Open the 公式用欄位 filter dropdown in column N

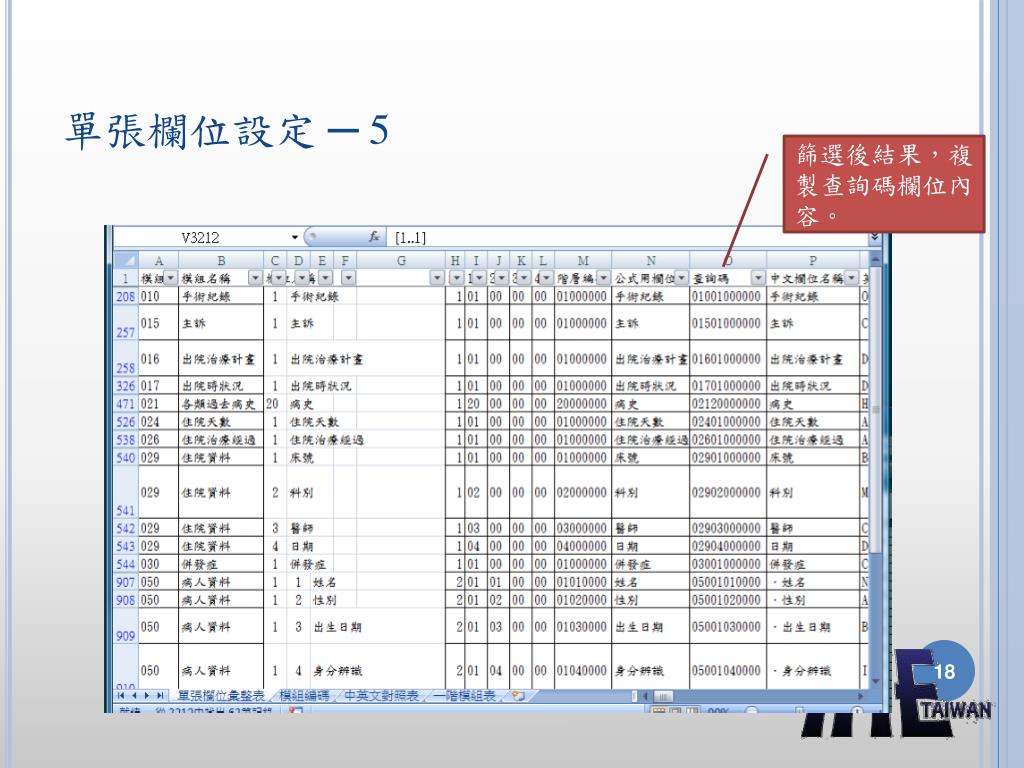[681, 278]
